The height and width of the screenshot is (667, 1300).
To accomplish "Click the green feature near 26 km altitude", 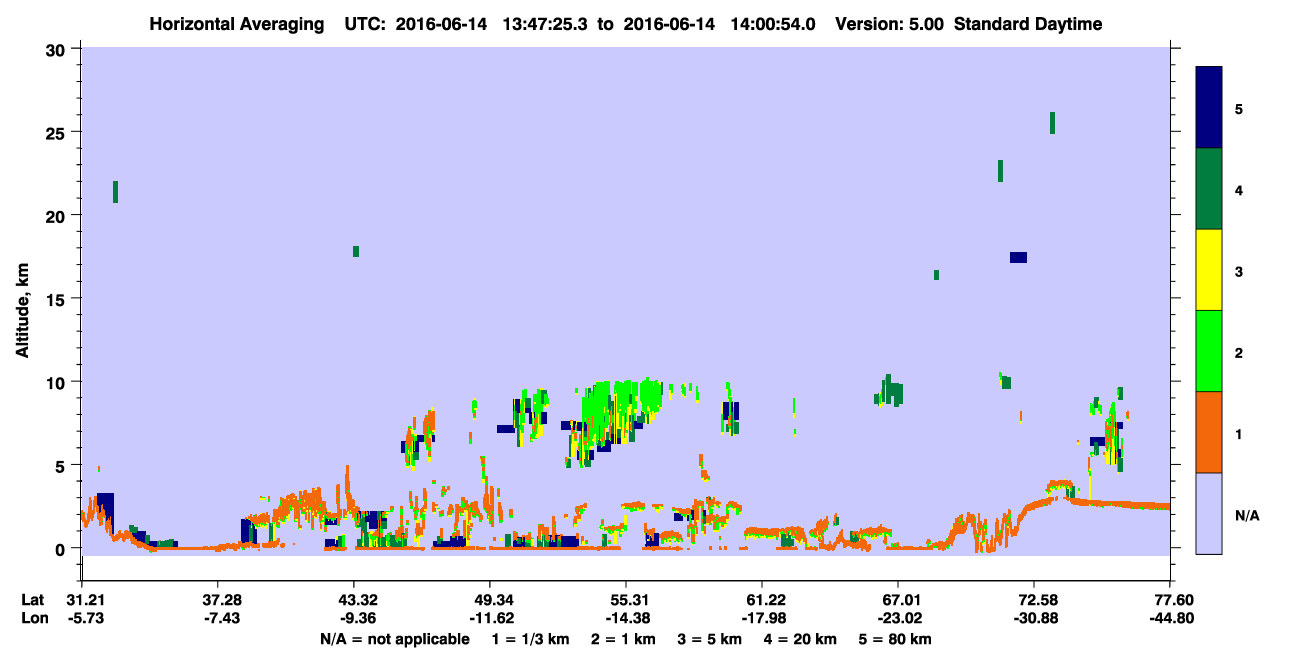I will tap(1052, 122).
